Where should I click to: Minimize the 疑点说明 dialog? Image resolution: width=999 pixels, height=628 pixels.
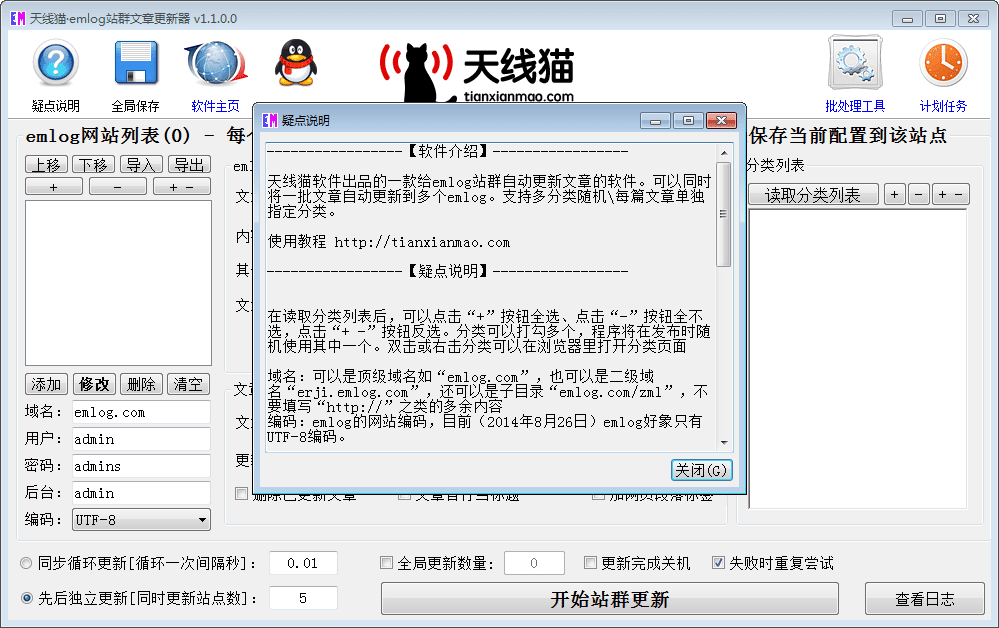coord(656,120)
